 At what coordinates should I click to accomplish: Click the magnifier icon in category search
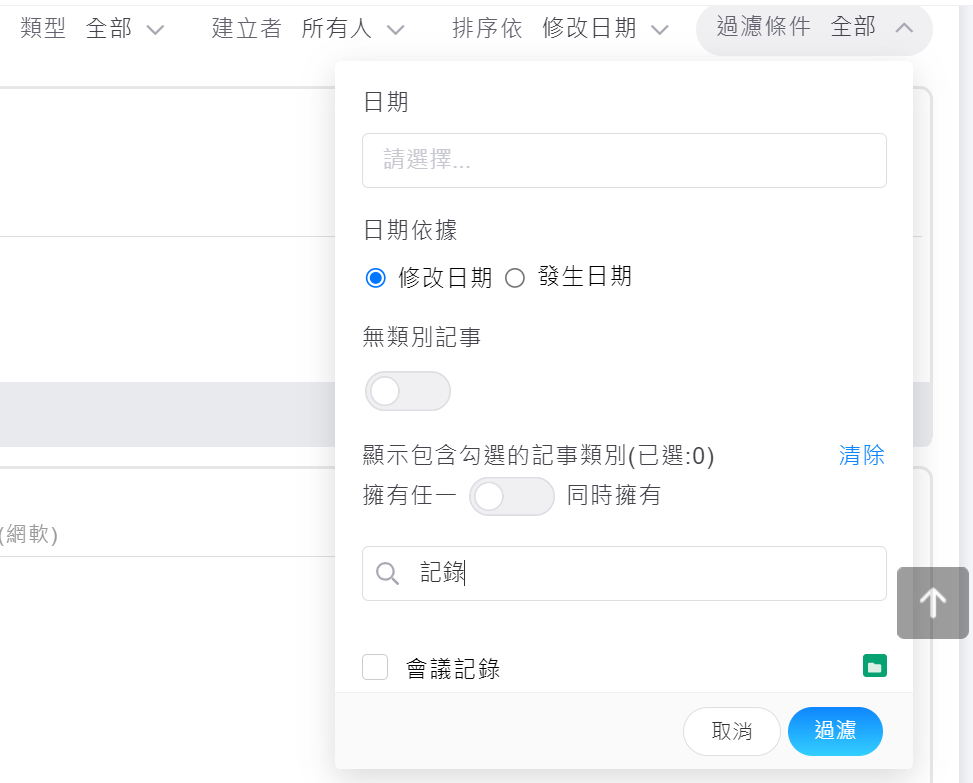point(388,573)
